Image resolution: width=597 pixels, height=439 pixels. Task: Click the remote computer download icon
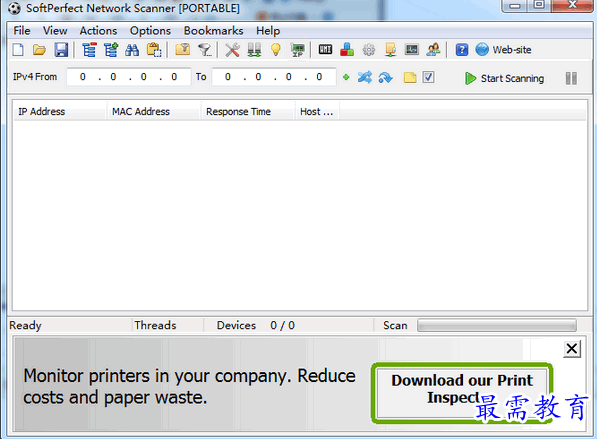[390, 50]
